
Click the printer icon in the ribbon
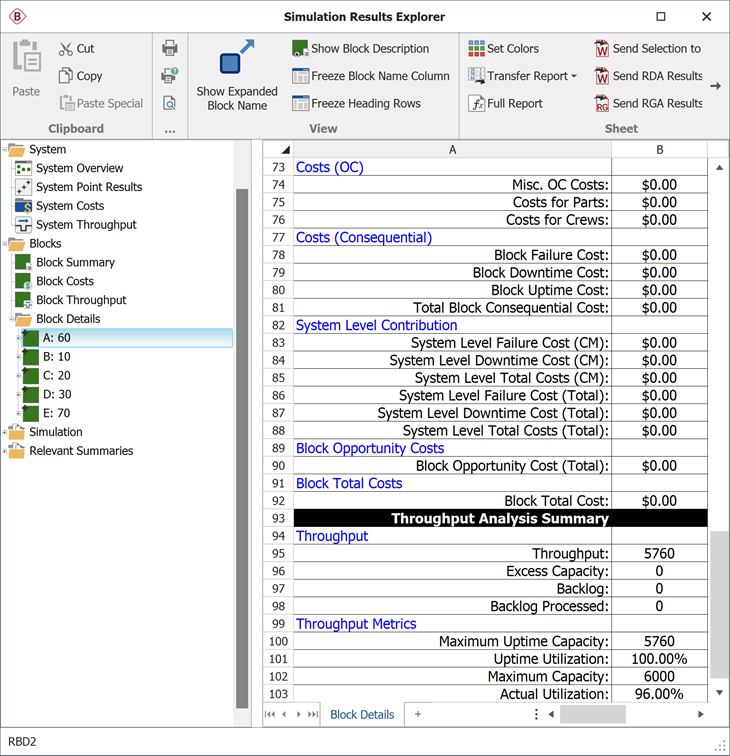coord(170,48)
